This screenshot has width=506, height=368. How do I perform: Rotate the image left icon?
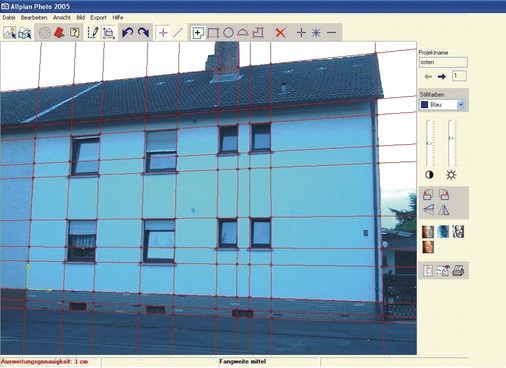pos(428,194)
